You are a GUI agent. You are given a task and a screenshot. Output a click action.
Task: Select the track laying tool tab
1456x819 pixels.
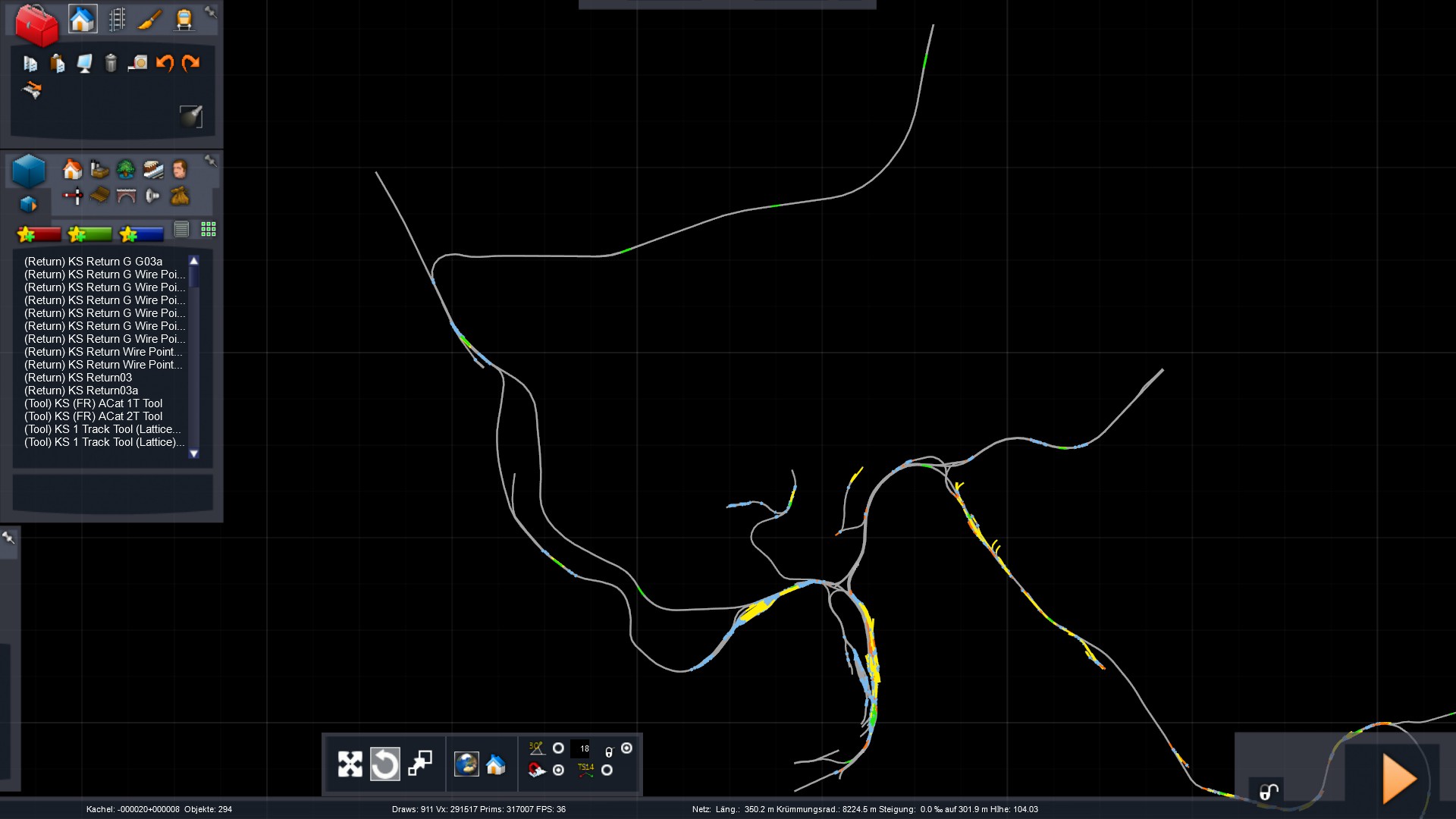tap(117, 20)
